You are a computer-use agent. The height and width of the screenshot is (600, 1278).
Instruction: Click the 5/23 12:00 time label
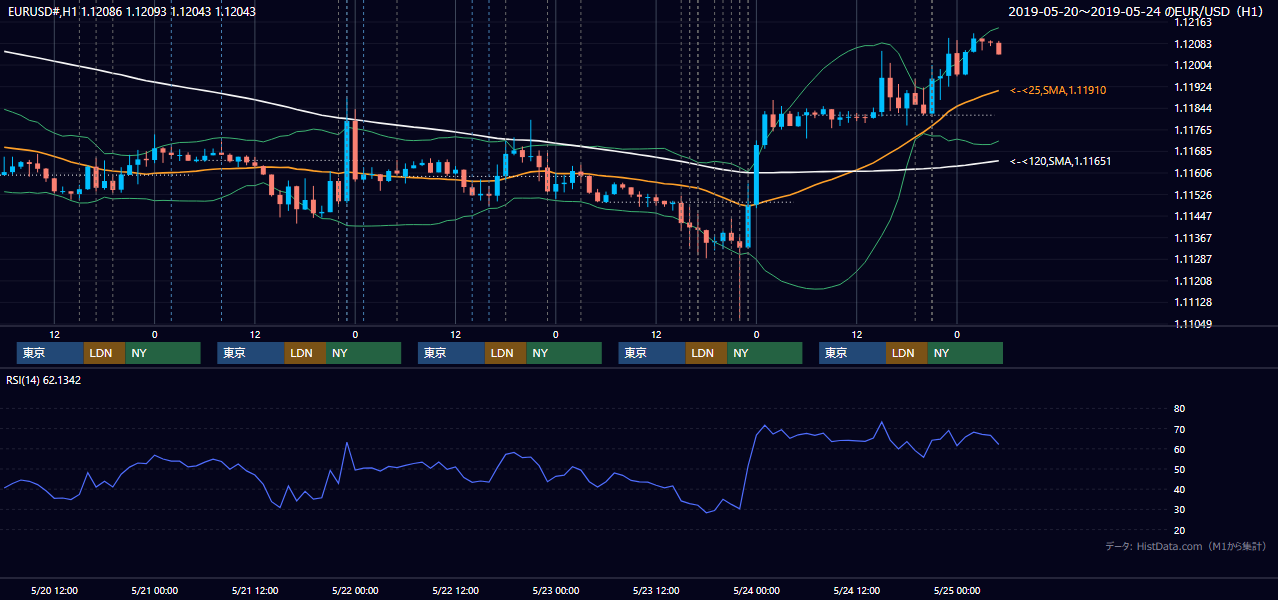coord(656,590)
